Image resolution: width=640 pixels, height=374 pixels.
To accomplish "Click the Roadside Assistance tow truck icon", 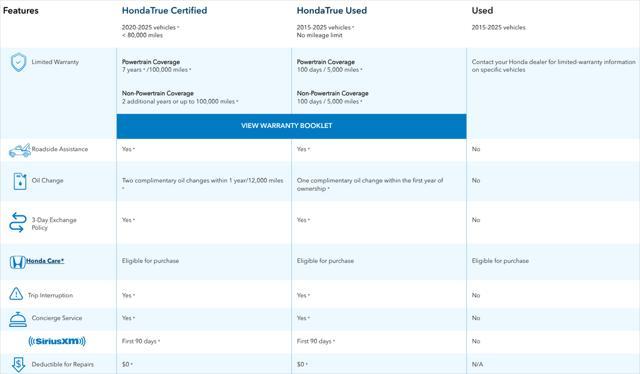I will pyautogui.click(x=20, y=150).
